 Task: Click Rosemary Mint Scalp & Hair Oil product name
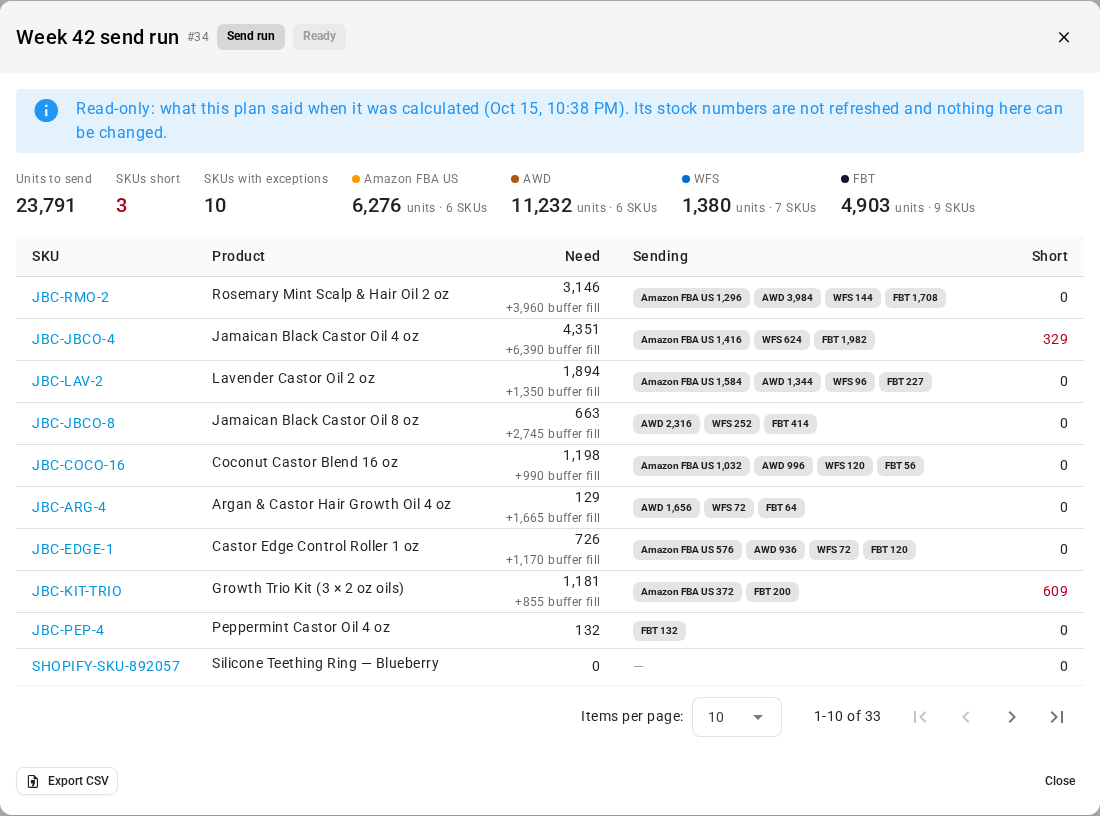330,295
